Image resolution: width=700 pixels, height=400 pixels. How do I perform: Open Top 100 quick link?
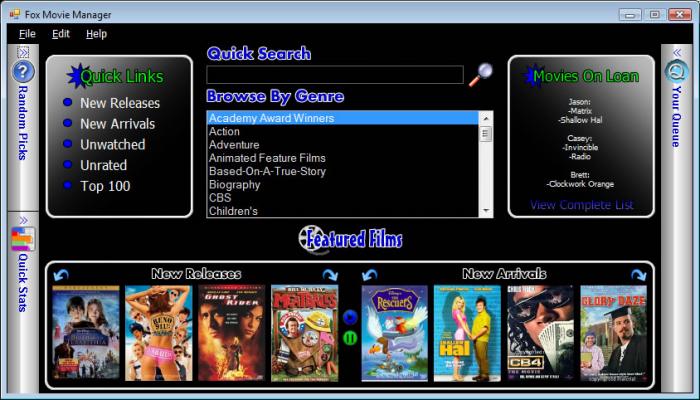point(105,186)
